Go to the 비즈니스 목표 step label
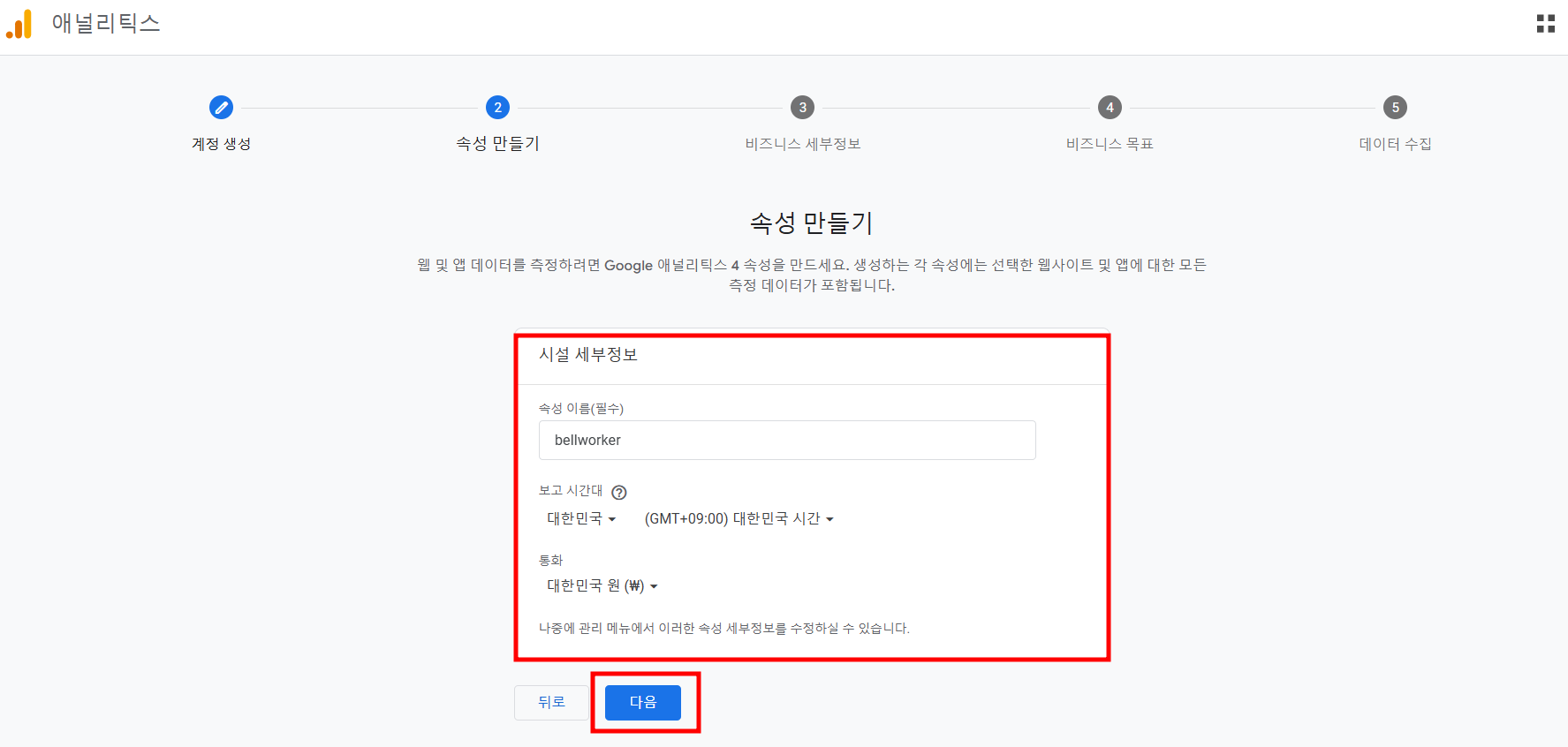 coord(1110,144)
